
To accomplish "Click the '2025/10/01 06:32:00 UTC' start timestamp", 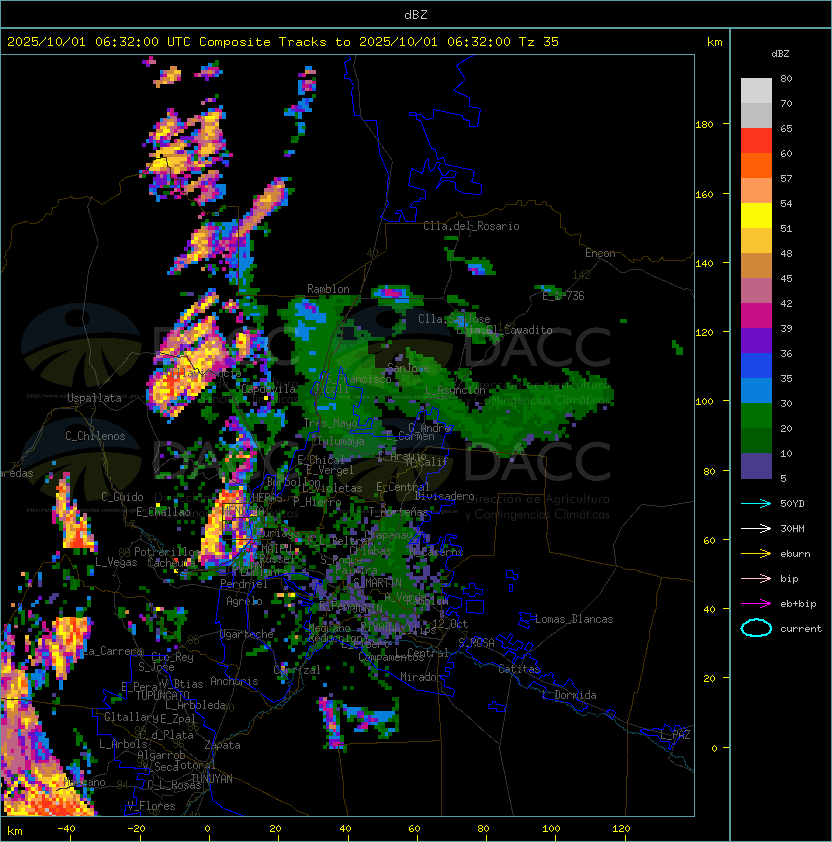I will click(x=99, y=42).
